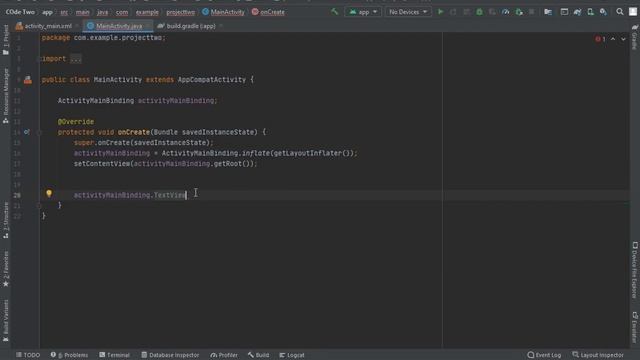Click the Stop square icon in toolbar
The height and width of the screenshot is (360, 640).
pyautogui.click(x=531, y=12)
